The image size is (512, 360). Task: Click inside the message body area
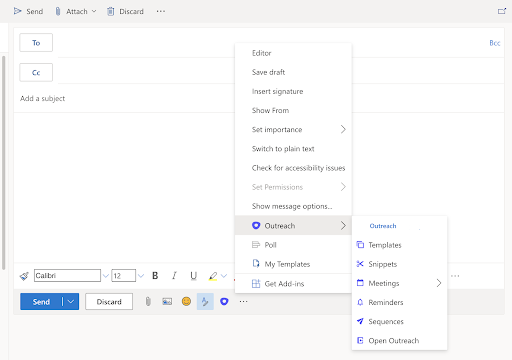pyautogui.click(x=124, y=187)
